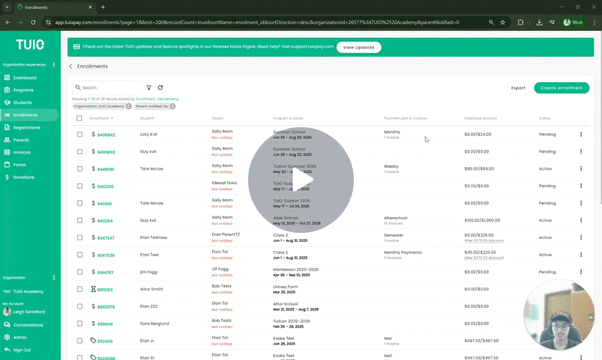Expand Organization section options in sidebar
The width and height of the screenshot is (602, 360).
click(x=54, y=277)
